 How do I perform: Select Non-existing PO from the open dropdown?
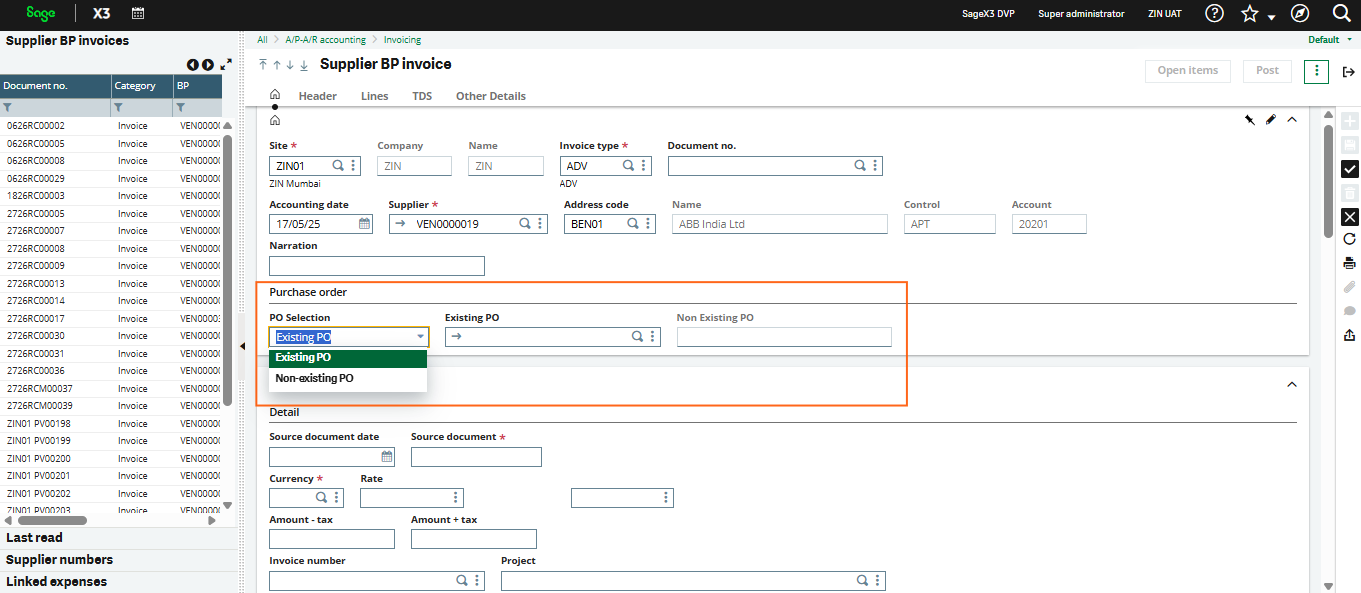pos(316,378)
